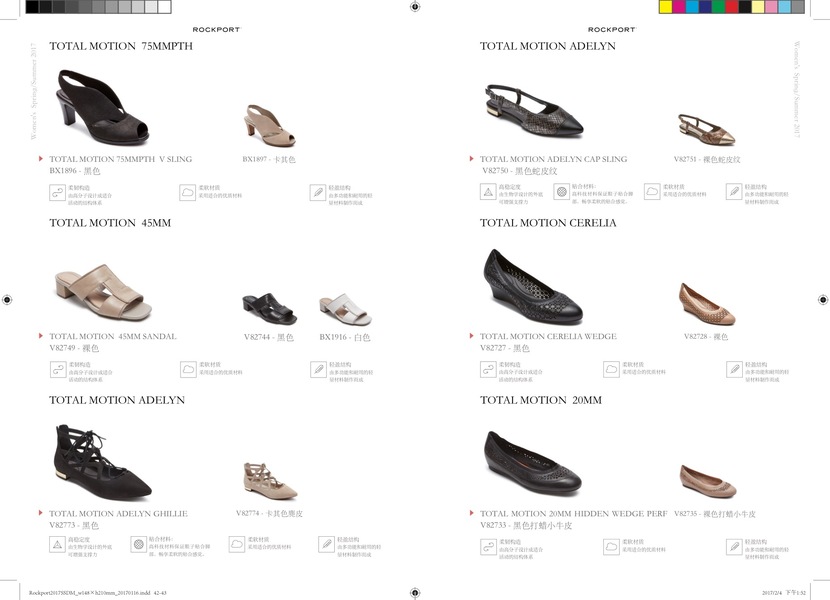Click the mesh circle icon under Adelyn Ghillie
830x600 pixels.
(138, 544)
